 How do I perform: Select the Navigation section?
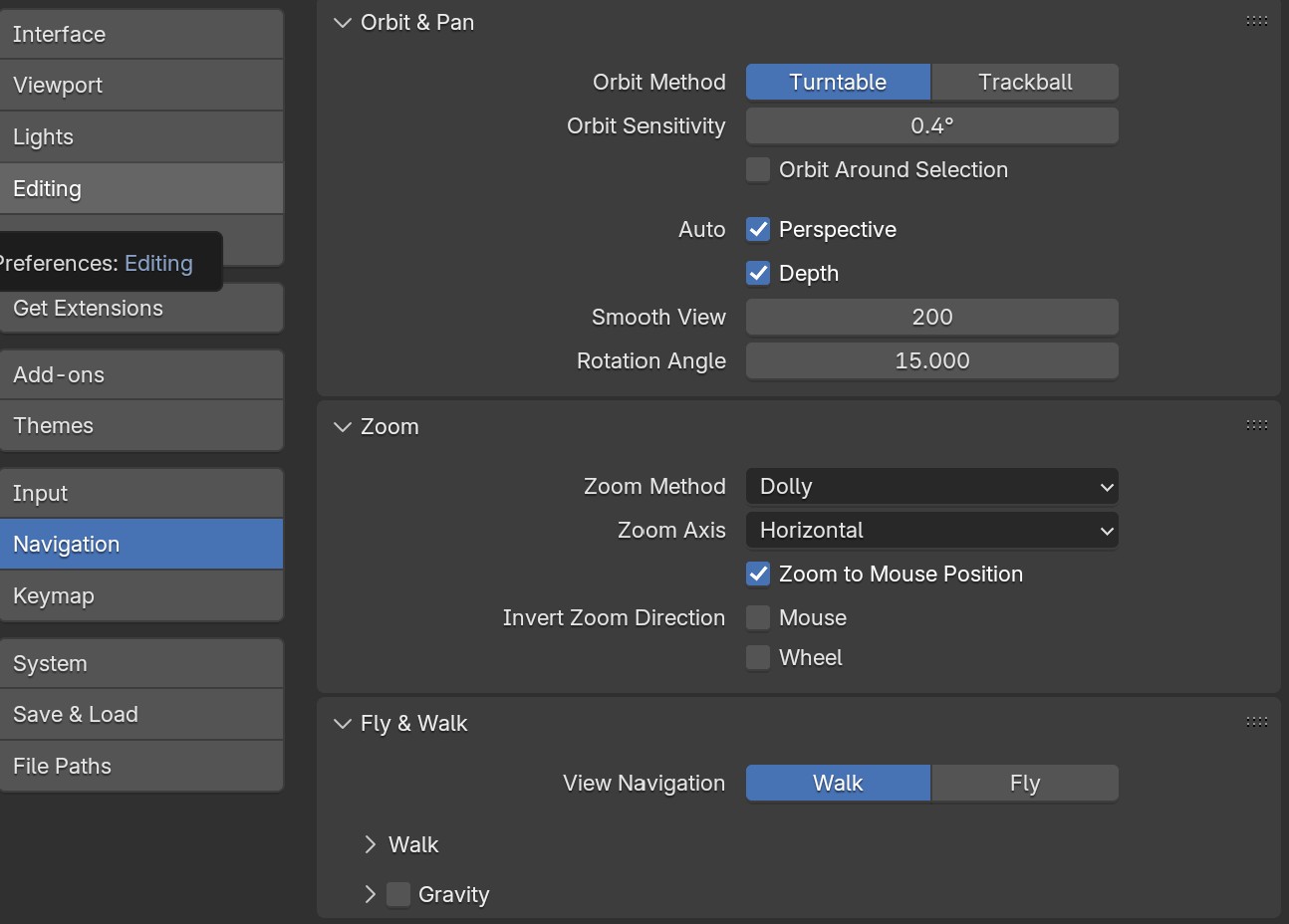pyautogui.click(x=141, y=545)
